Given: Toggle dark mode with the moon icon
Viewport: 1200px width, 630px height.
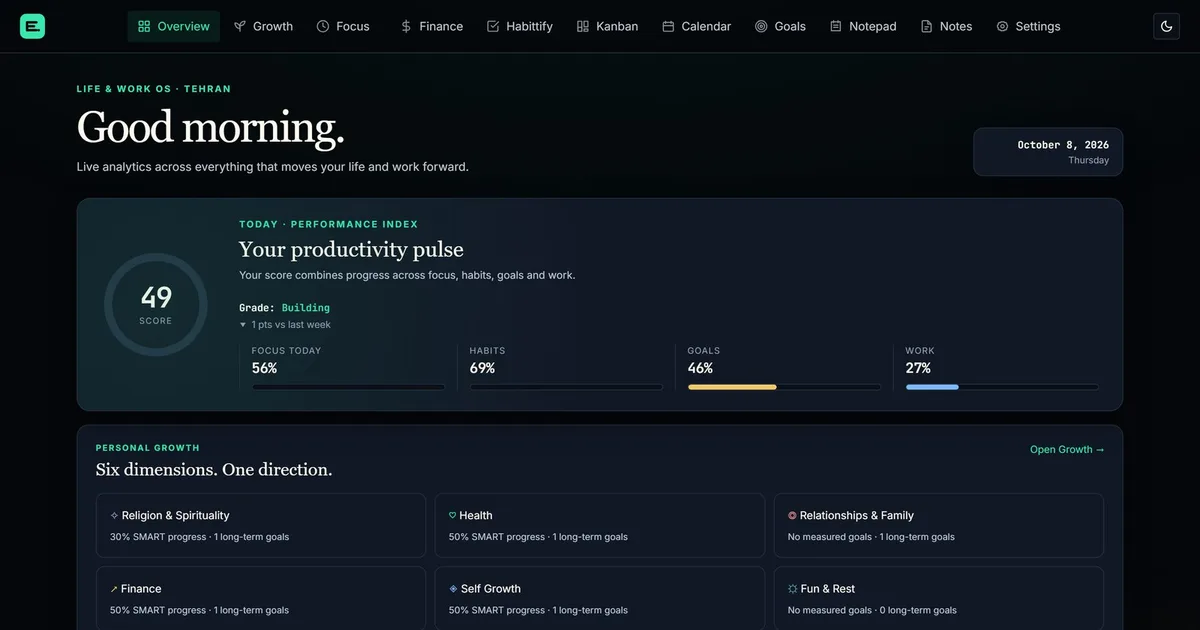Looking at the screenshot, I should click(x=1166, y=26).
